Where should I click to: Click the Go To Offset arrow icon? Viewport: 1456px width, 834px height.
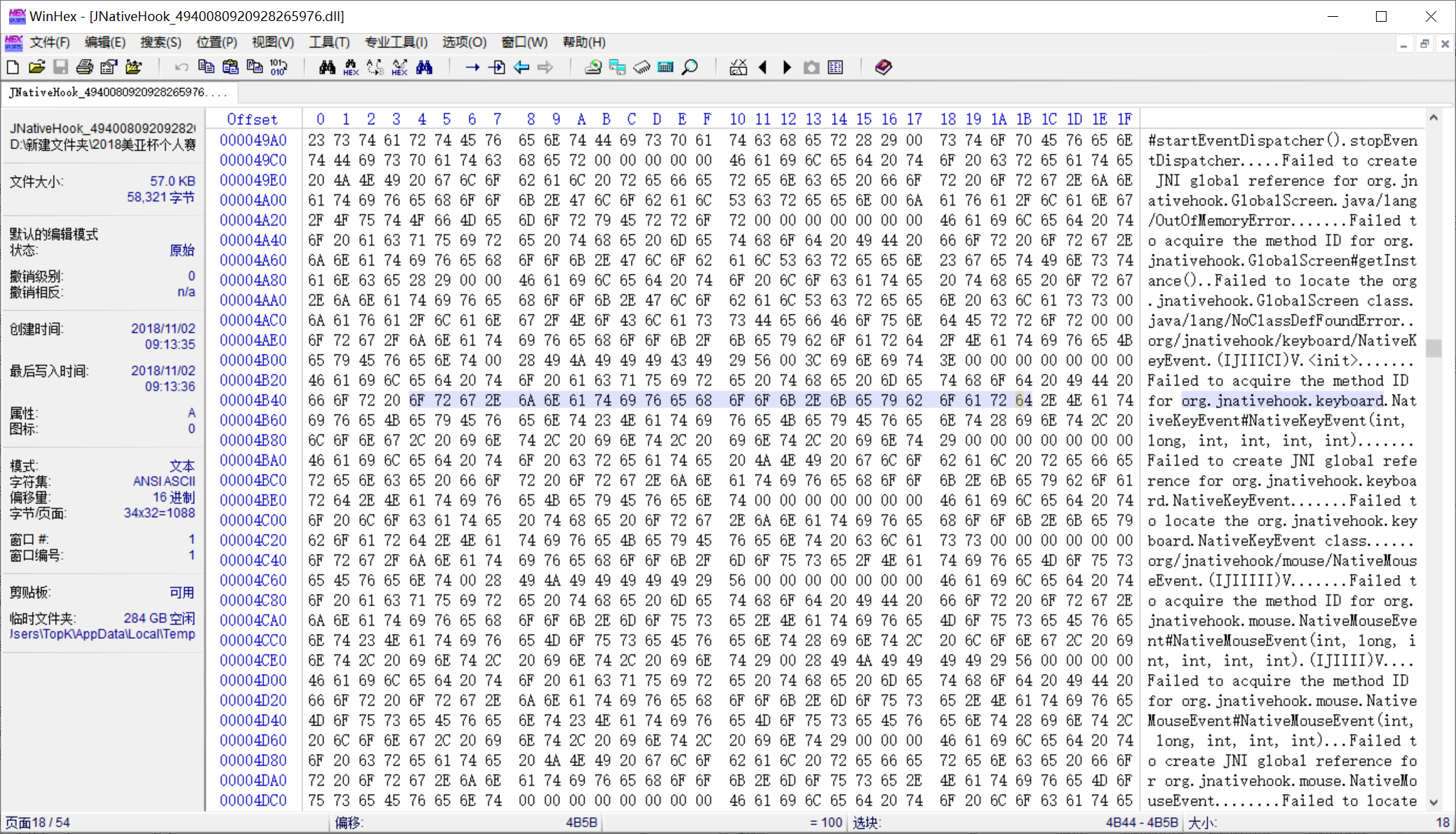click(x=472, y=67)
